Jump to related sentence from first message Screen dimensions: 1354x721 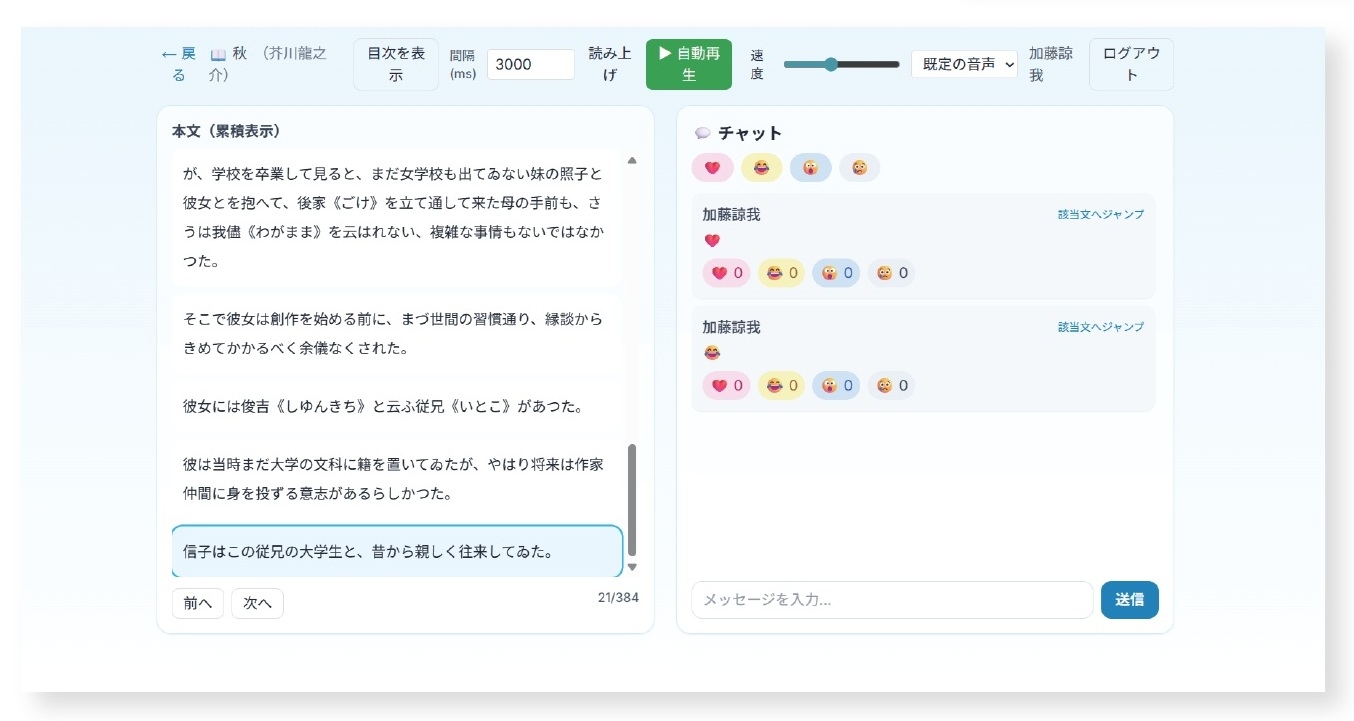[x=1100, y=214]
